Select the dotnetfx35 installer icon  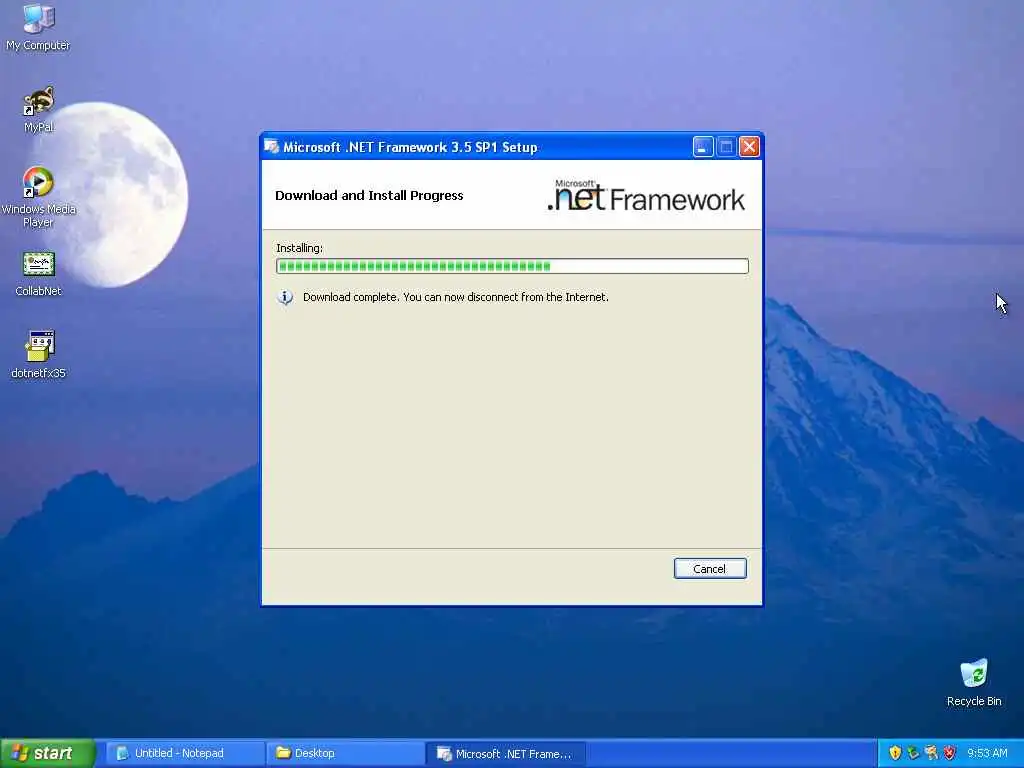pos(39,355)
